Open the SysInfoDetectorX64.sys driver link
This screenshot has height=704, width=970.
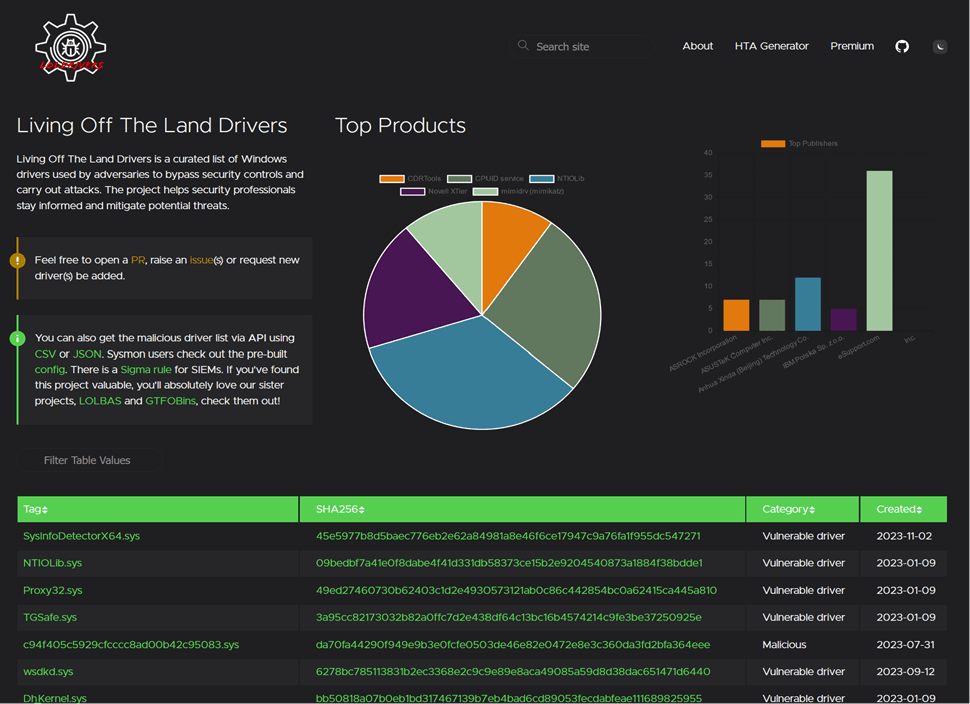click(81, 537)
